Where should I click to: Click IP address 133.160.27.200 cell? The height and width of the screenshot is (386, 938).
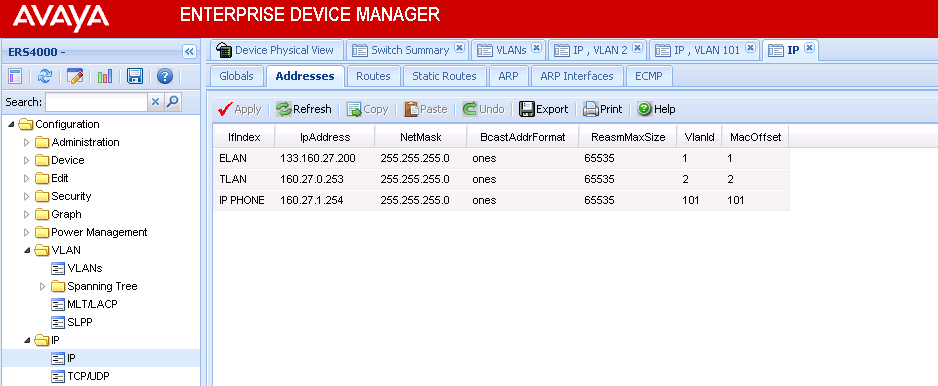click(325, 159)
